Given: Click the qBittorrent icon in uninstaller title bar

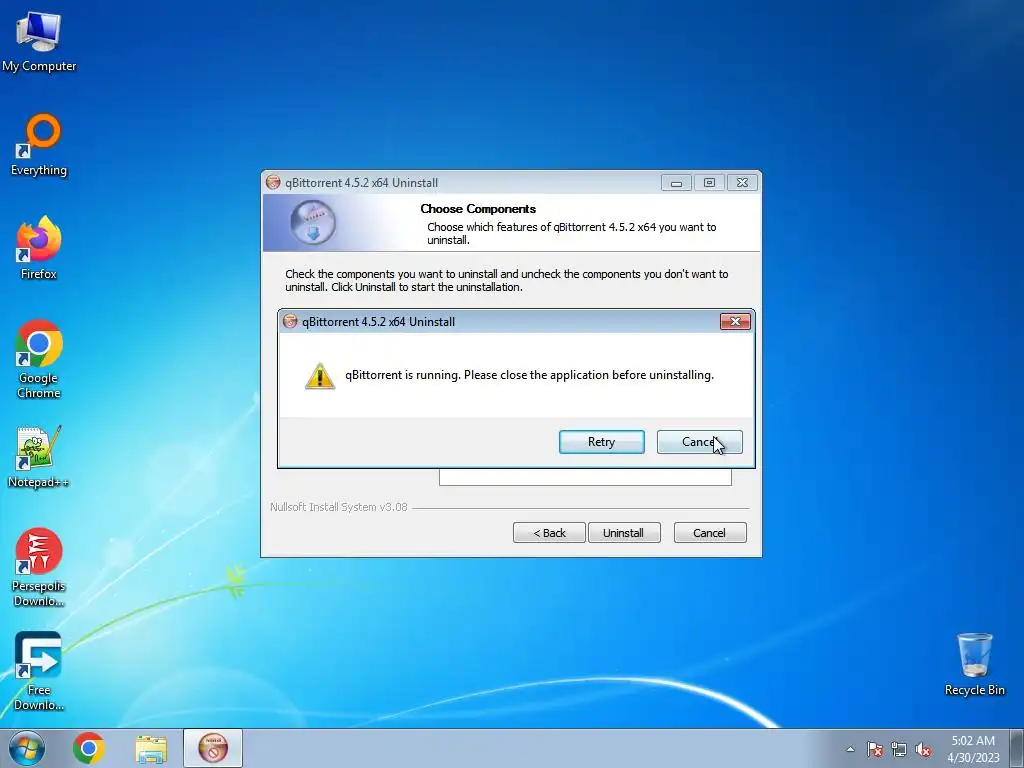Looking at the screenshot, I should (x=273, y=183).
